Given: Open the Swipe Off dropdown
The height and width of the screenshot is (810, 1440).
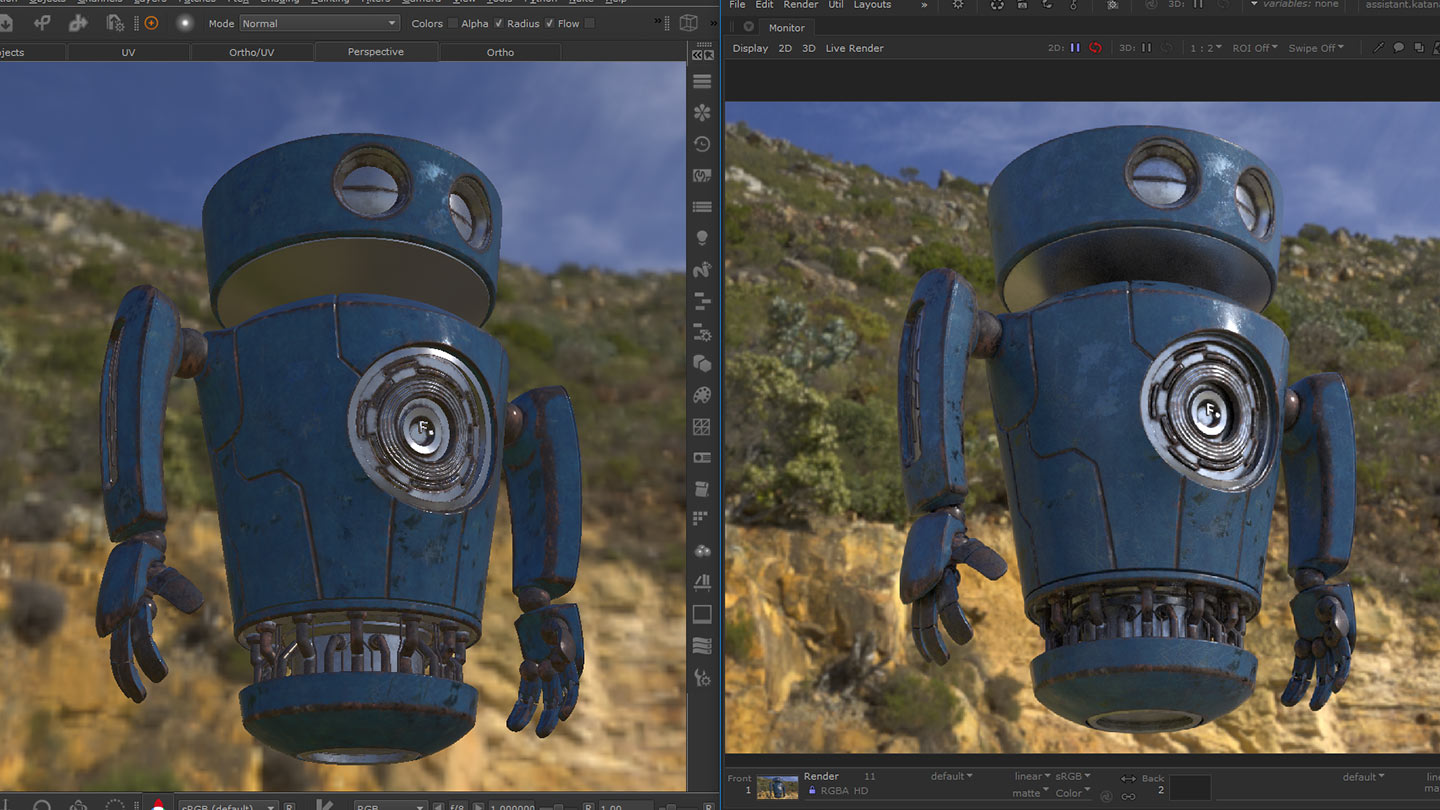Looking at the screenshot, I should point(1316,48).
